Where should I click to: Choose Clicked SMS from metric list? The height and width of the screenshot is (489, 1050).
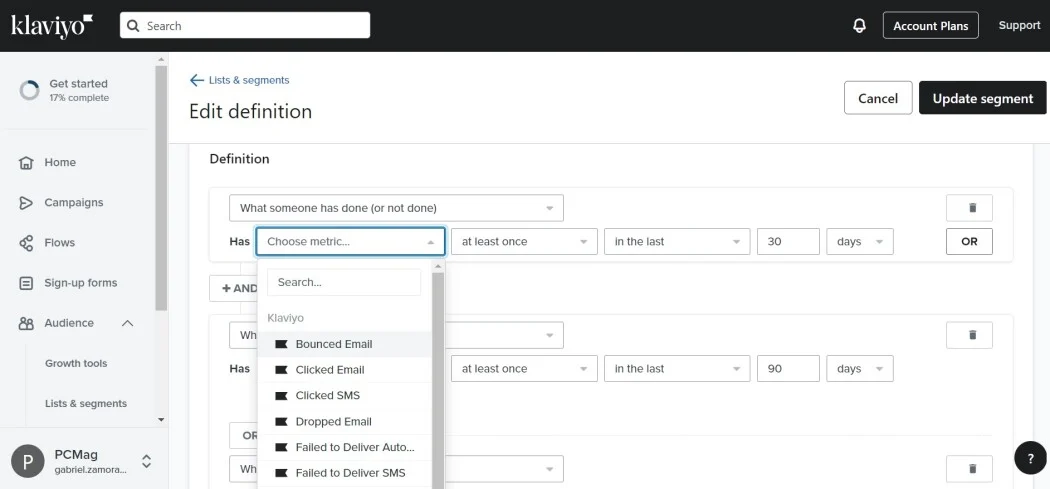pos(327,396)
